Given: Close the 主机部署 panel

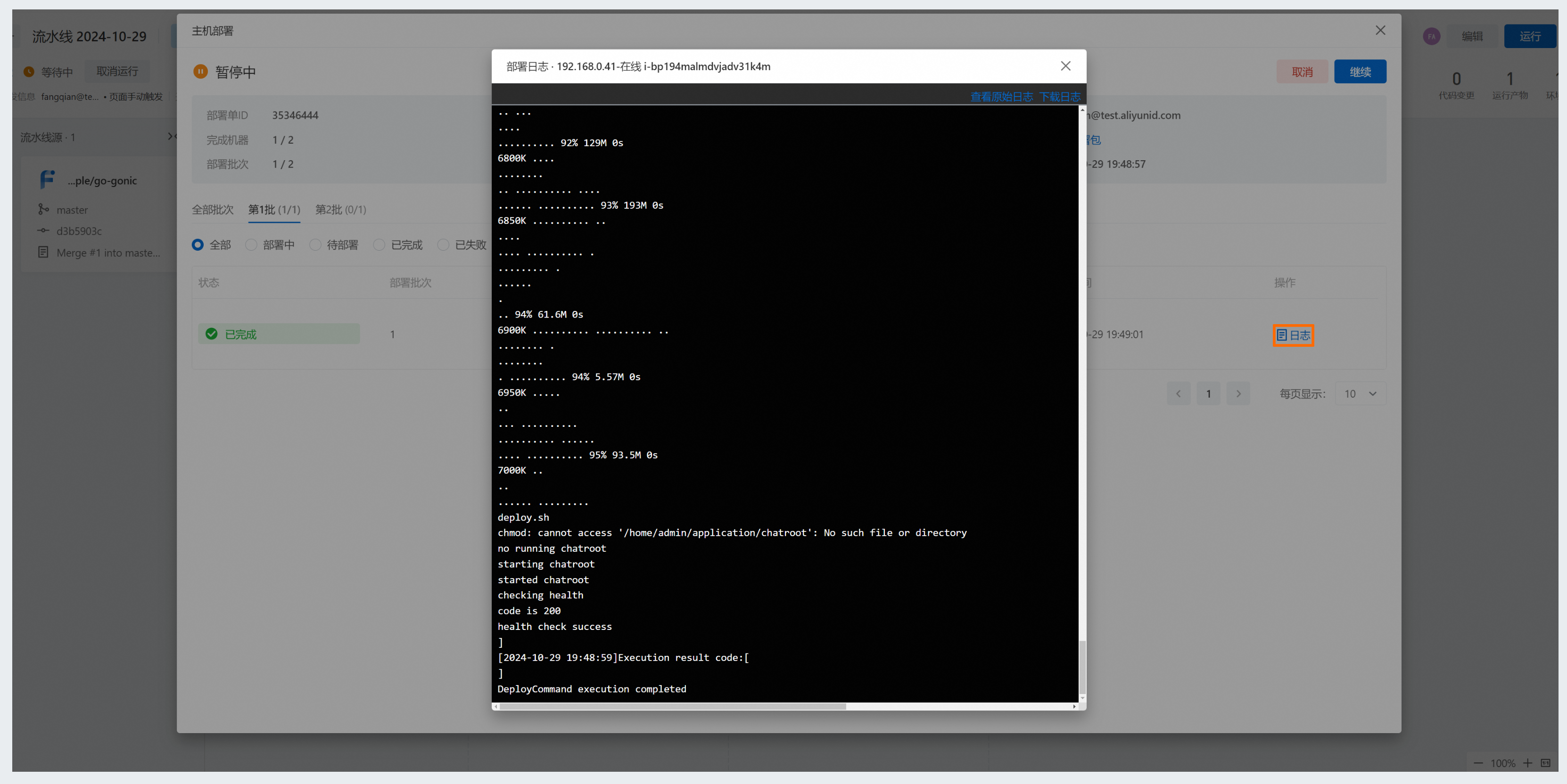Looking at the screenshot, I should (1380, 30).
